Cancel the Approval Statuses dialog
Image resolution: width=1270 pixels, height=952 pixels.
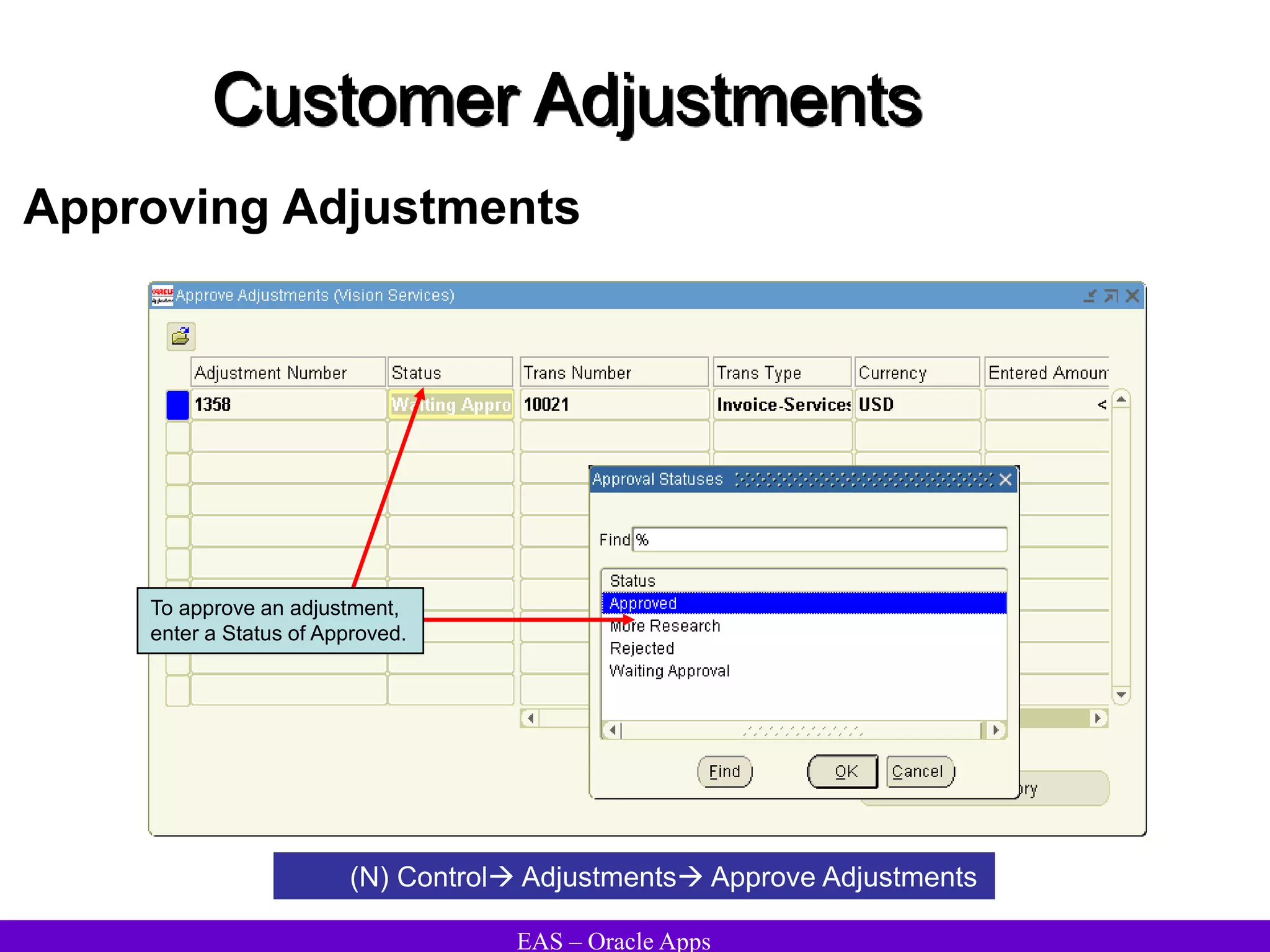tap(920, 772)
